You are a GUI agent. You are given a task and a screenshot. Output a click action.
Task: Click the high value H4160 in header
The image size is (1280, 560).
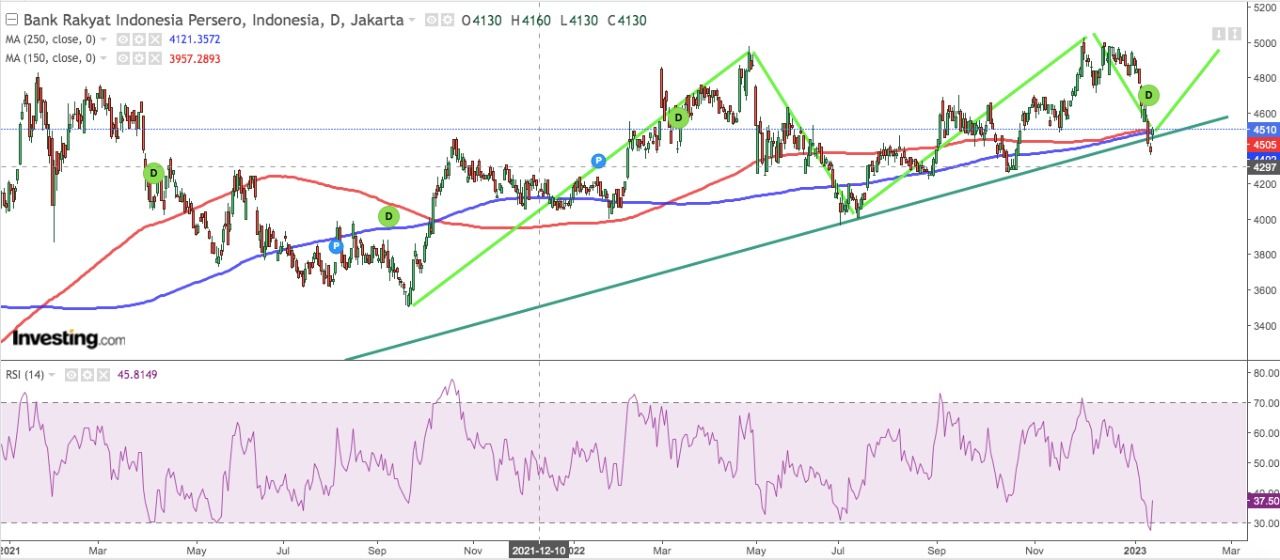[531, 20]
